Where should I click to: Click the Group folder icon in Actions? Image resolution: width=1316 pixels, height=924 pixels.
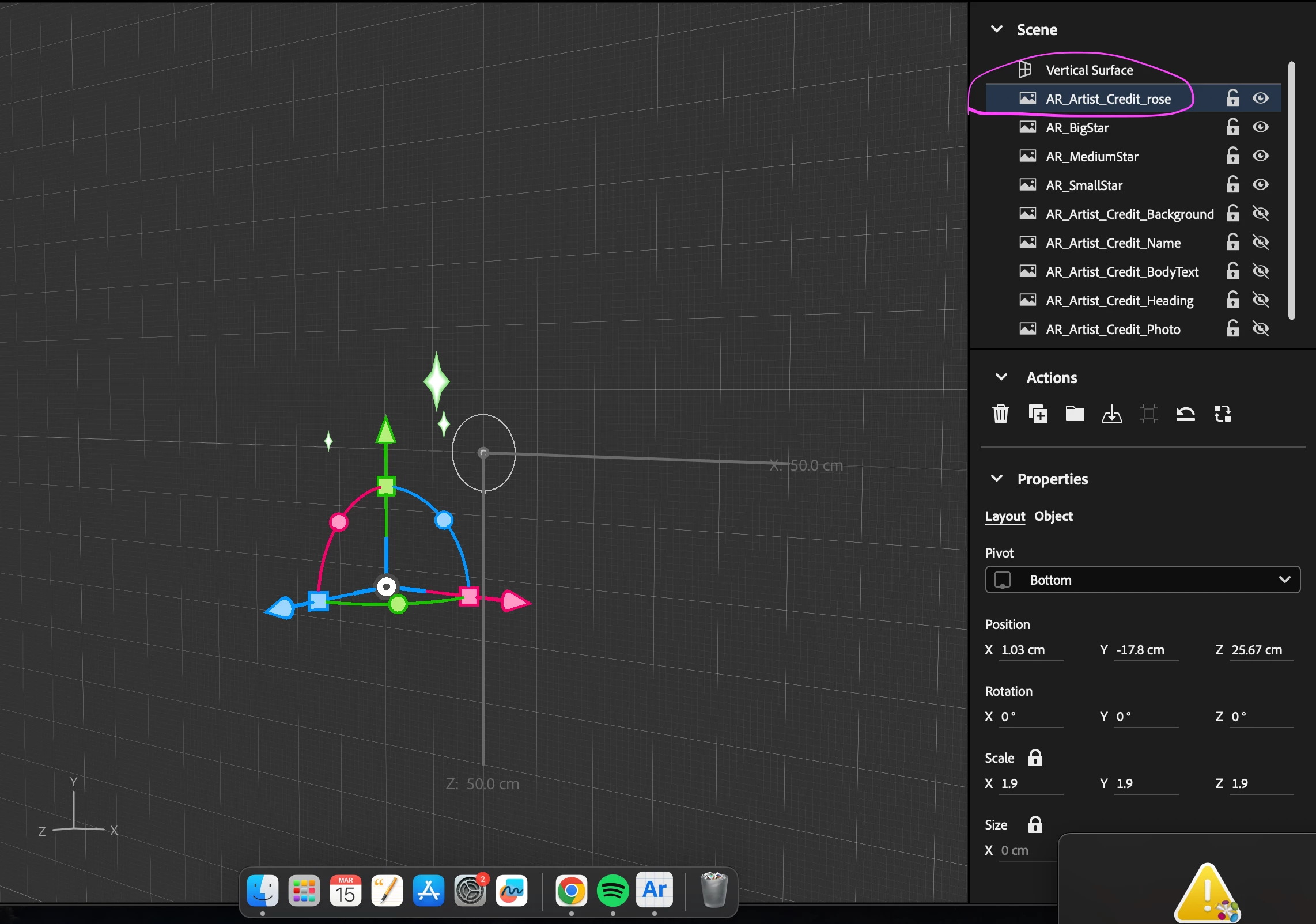[1075, 414]
